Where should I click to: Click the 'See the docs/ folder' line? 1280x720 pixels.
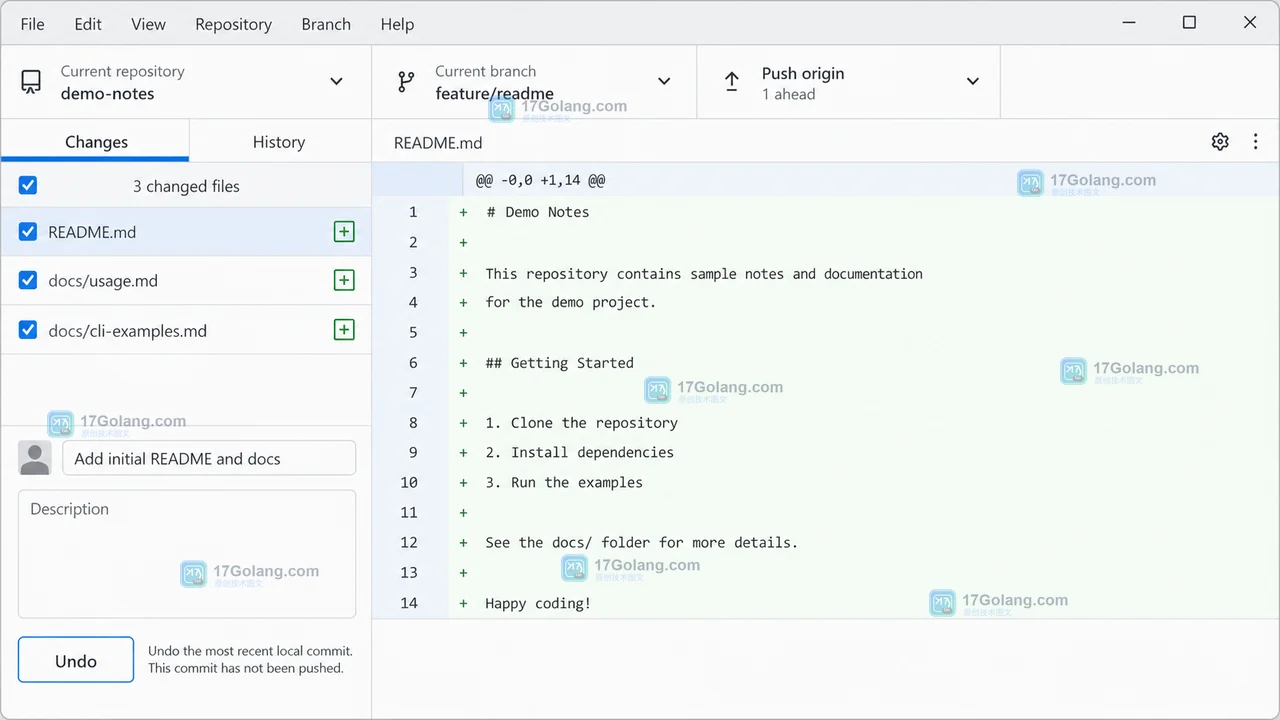pyautogui.click(x=641, y=543)
